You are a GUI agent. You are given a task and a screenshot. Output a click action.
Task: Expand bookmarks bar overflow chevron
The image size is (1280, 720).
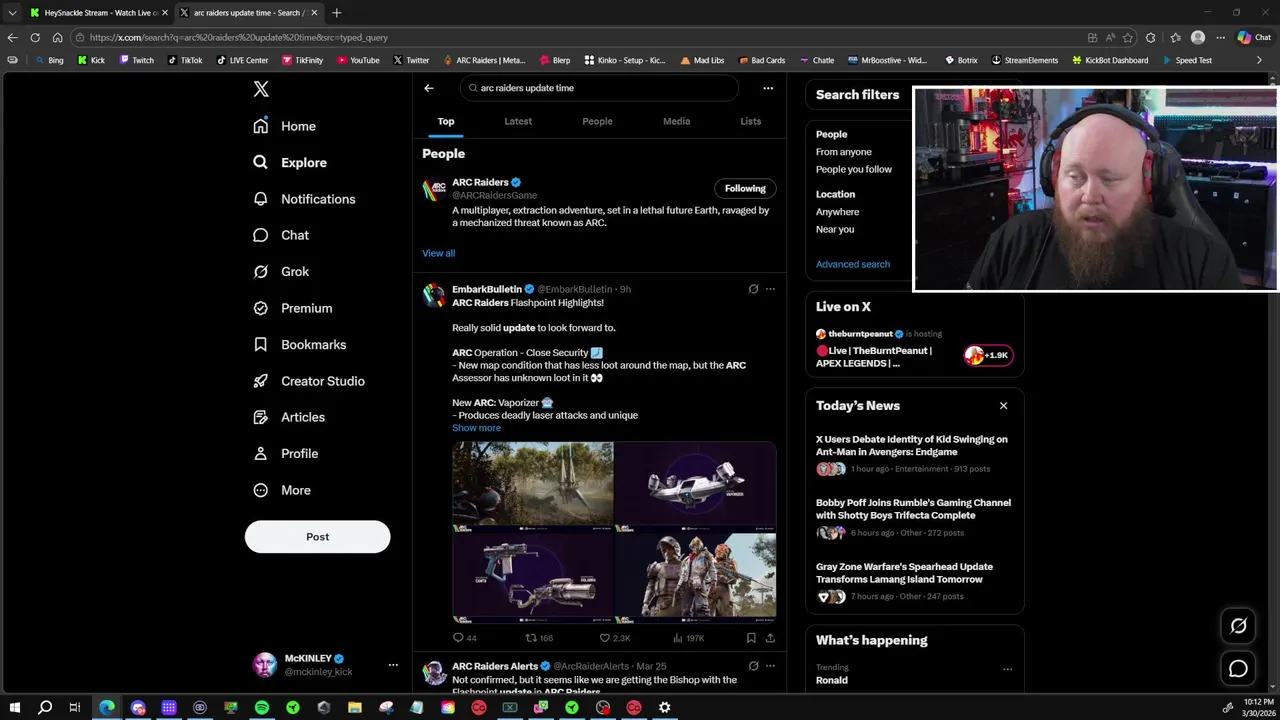click(x=1259, y=60)
